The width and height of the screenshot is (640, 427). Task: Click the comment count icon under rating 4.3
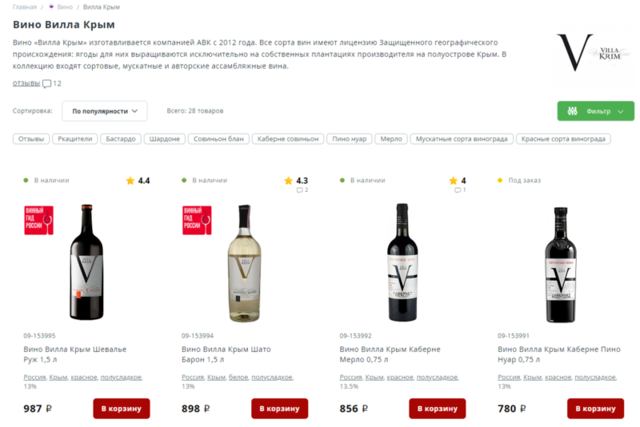coord(295,190)
